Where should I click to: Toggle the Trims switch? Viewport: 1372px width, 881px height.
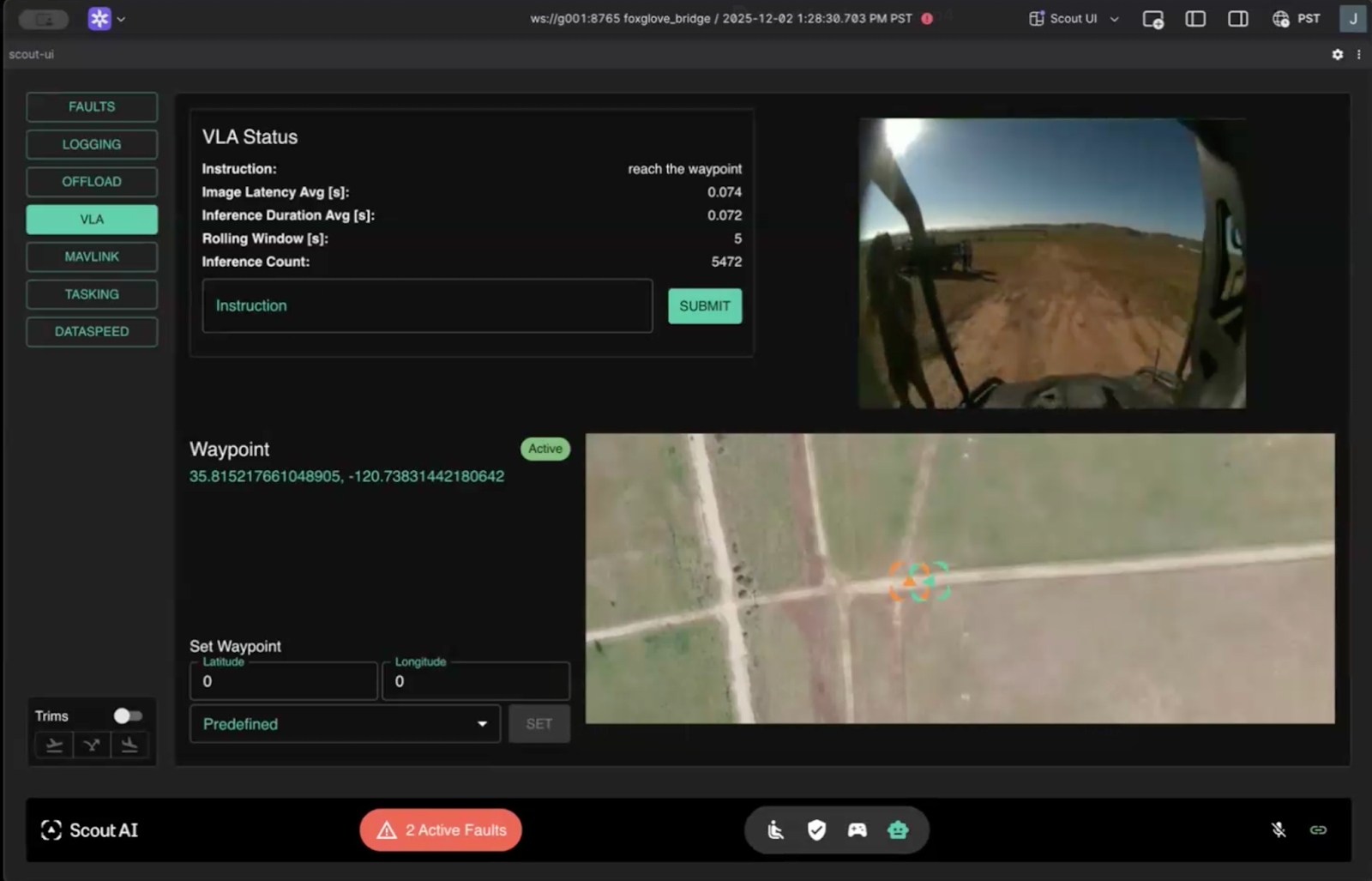click(128, 715)
